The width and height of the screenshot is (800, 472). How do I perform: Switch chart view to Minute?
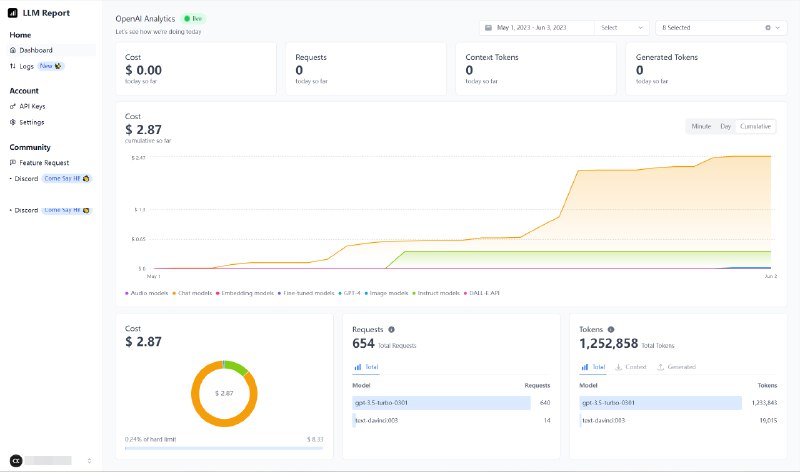pos(700,126)
